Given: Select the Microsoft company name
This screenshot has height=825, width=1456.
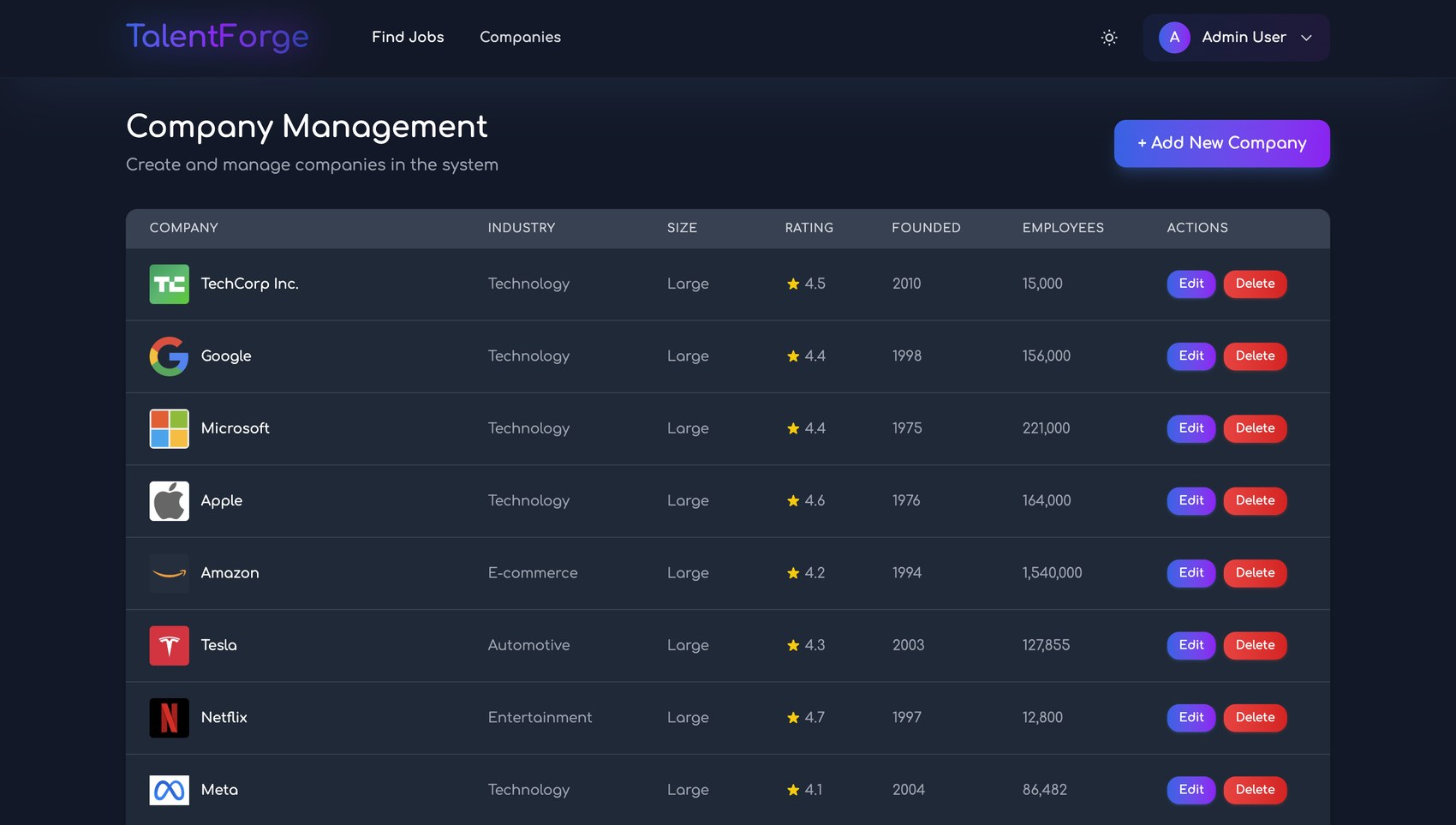Looking at the screenshot, I should (235, 428).
